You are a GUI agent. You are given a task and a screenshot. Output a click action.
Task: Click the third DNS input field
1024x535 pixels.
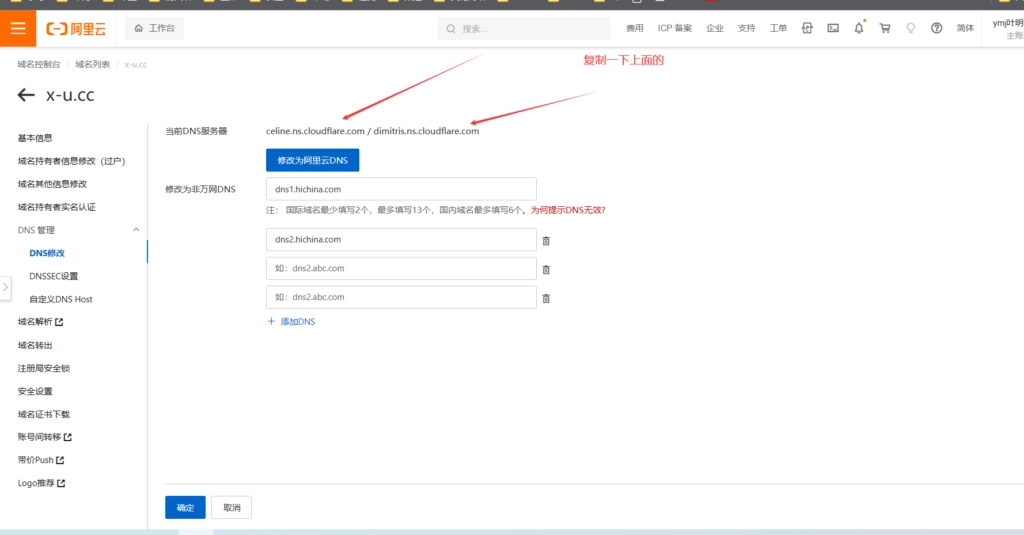tap(401, 268)
